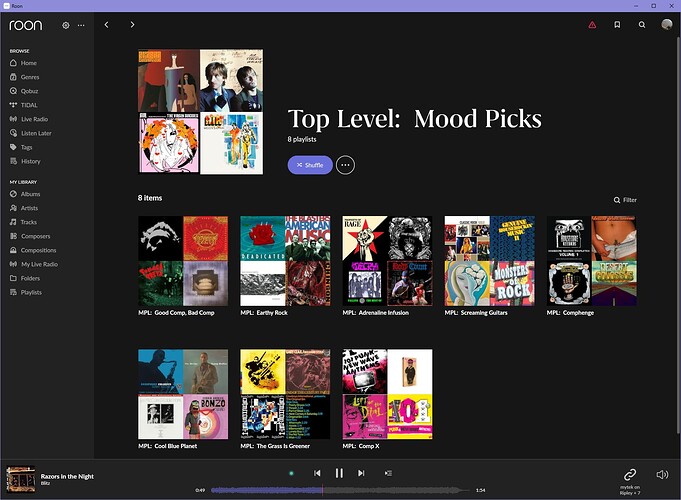The height and width of the screenshot is (500, 681).
Task: Open search magnifier in top bar
Action: click(x=642, y=25)
